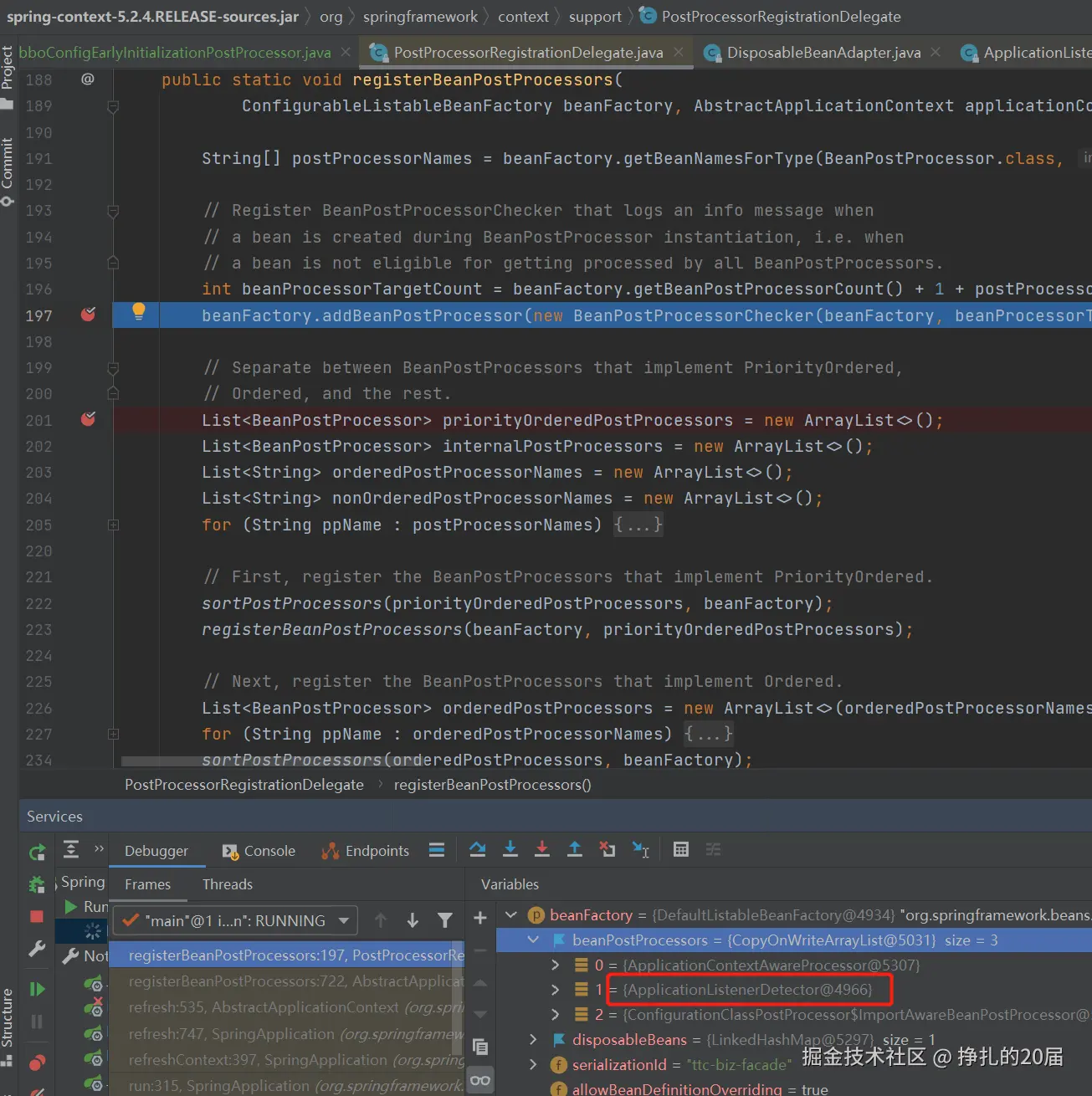
Task: Click the Drop Frame icon
Action: [608, 850]
